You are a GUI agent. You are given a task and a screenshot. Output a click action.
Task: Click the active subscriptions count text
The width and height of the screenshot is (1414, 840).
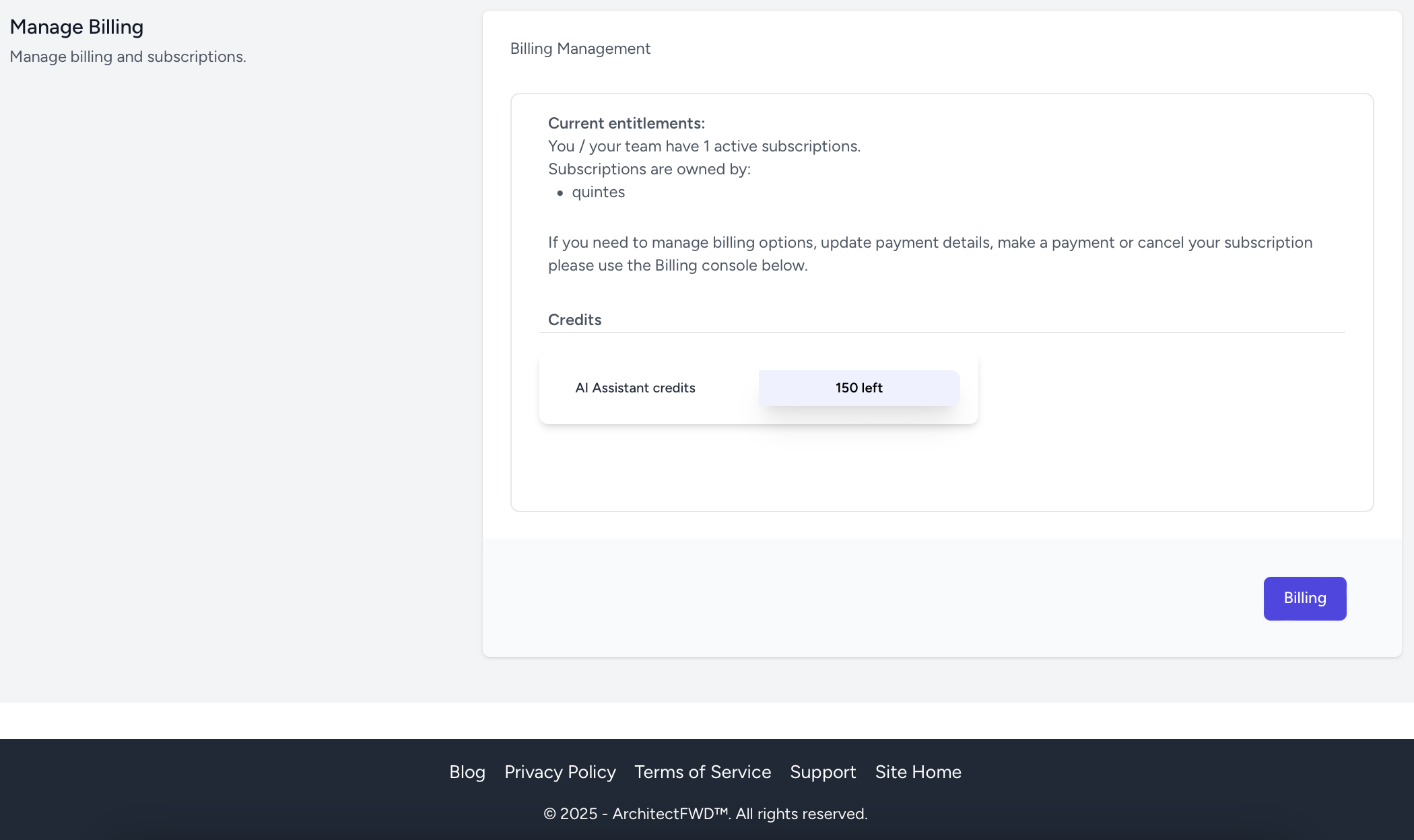coord(704,146)
